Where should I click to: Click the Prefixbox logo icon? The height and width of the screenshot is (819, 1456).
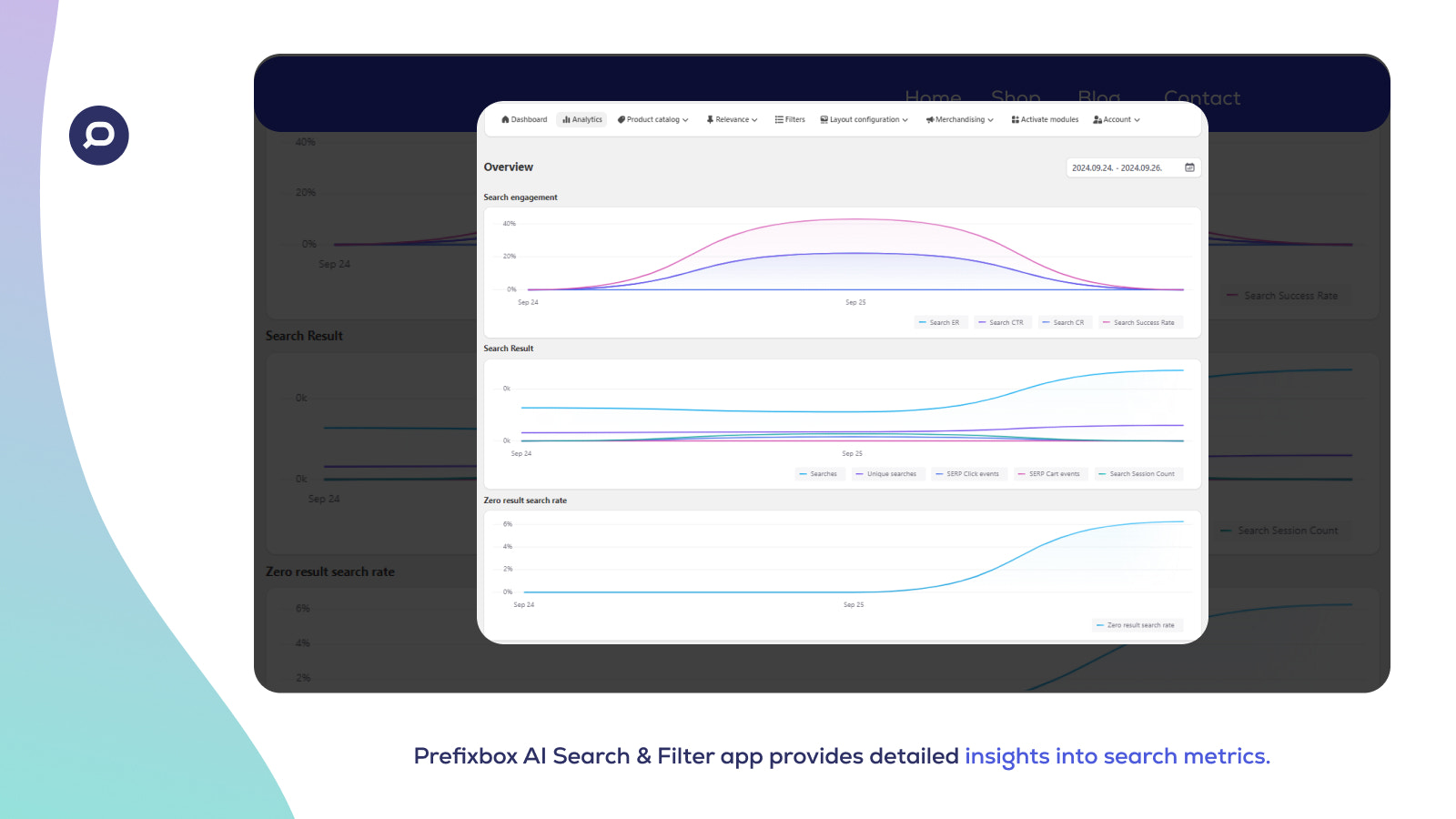click(99, 136)
